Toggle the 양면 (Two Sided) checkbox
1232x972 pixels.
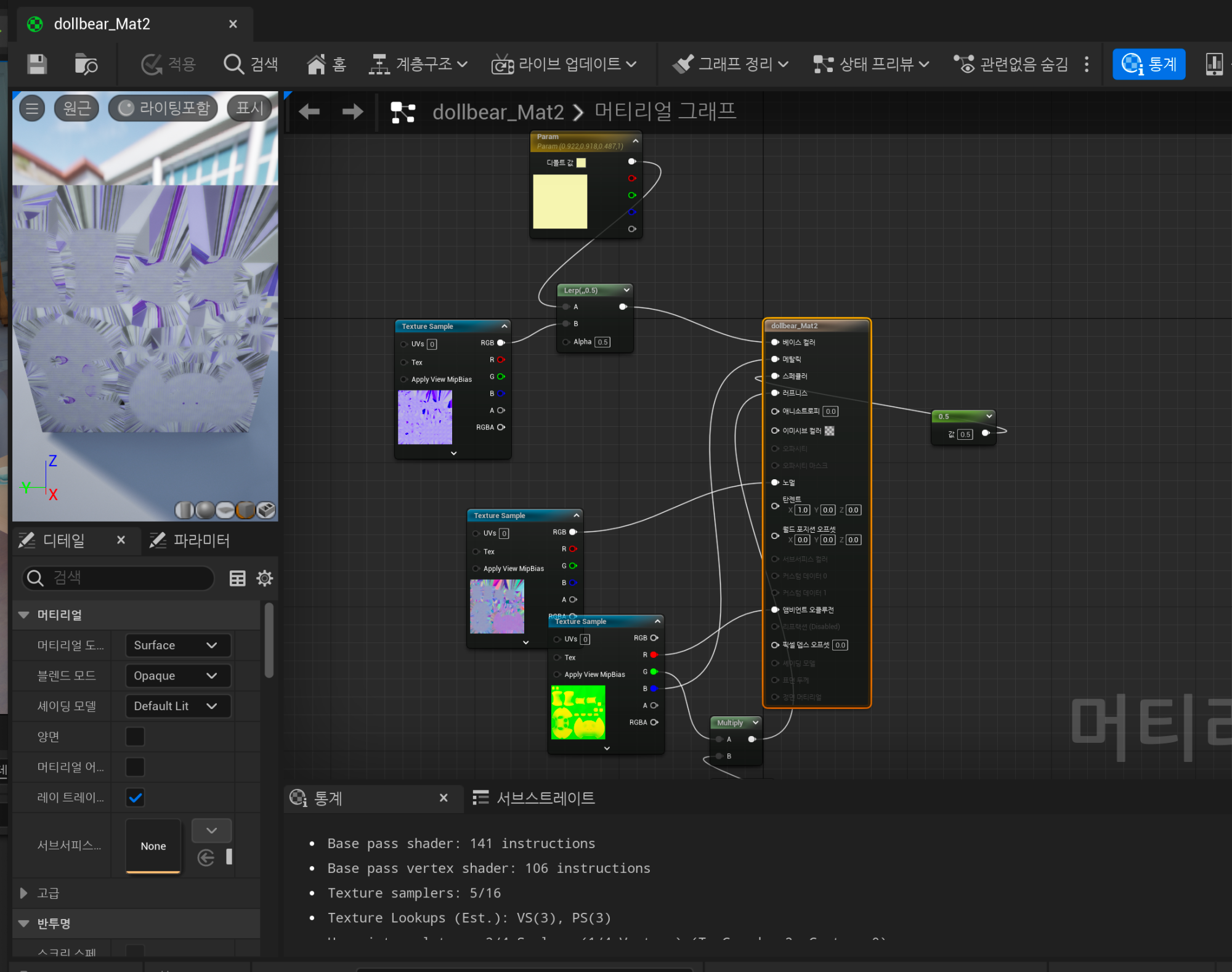pos(135,737)
